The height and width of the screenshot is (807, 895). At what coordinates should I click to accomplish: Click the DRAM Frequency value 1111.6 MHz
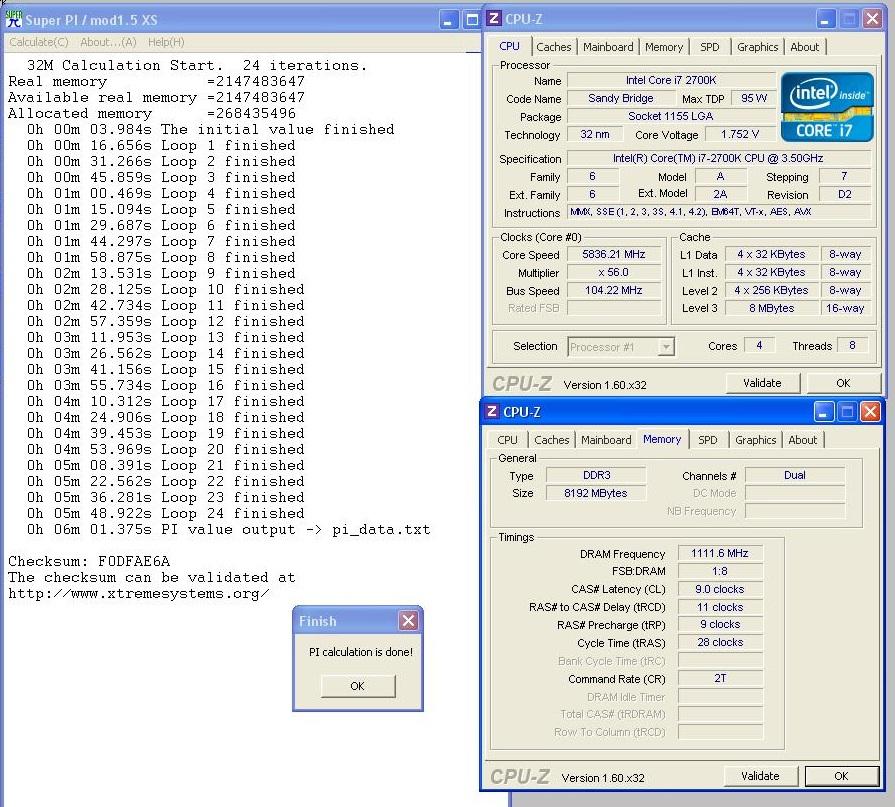tap(720, 553)
